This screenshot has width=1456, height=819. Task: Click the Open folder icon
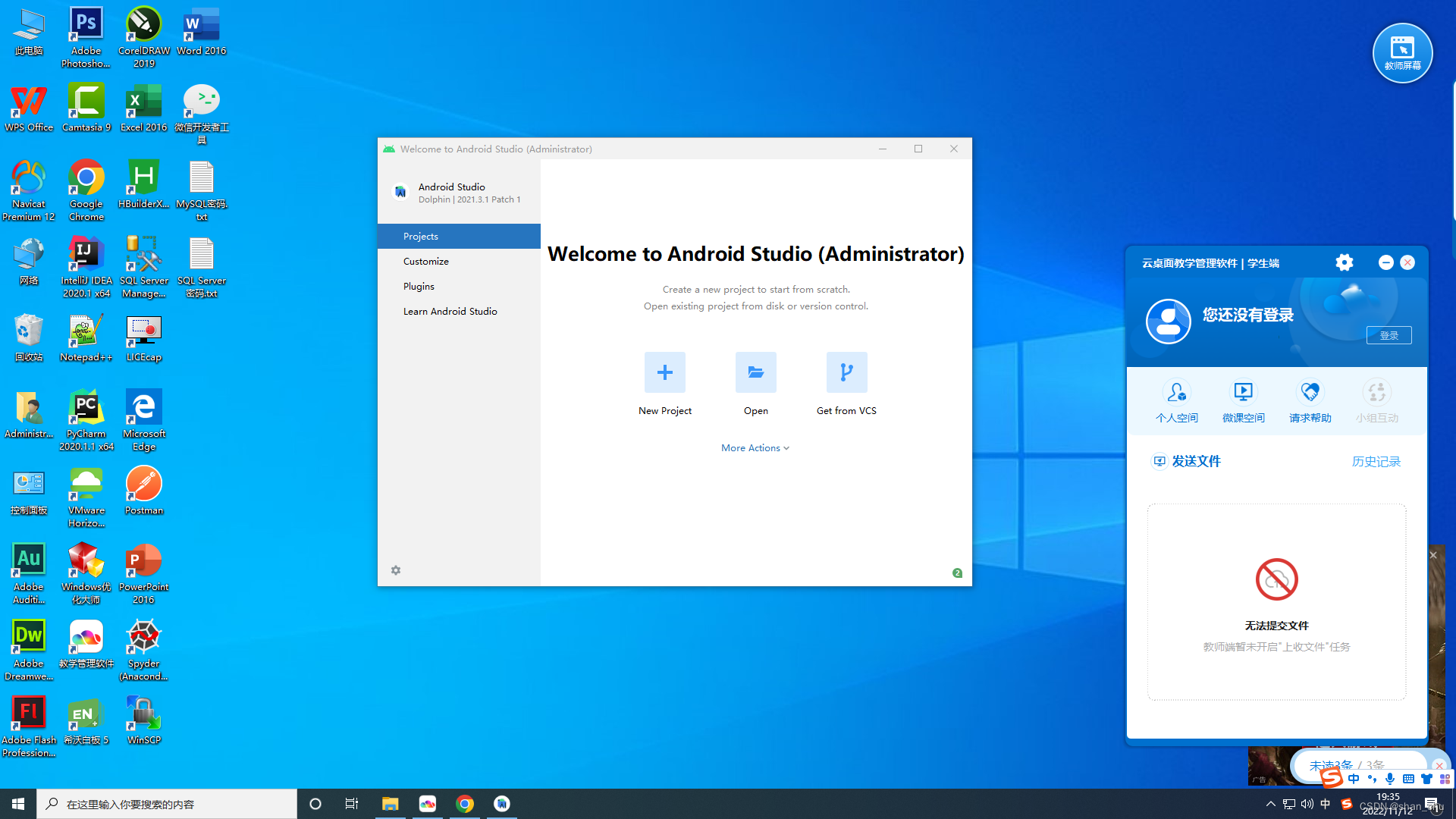click(x=755, y=372)
